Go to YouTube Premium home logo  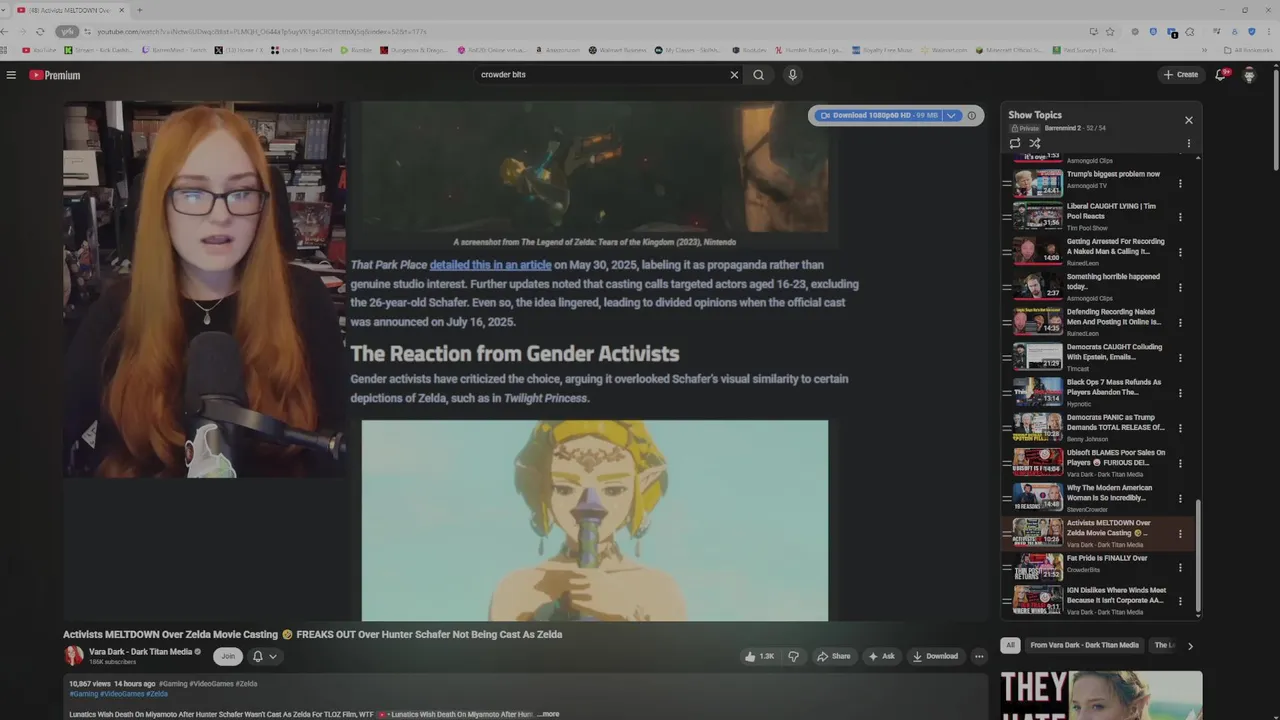pos(54,75)
